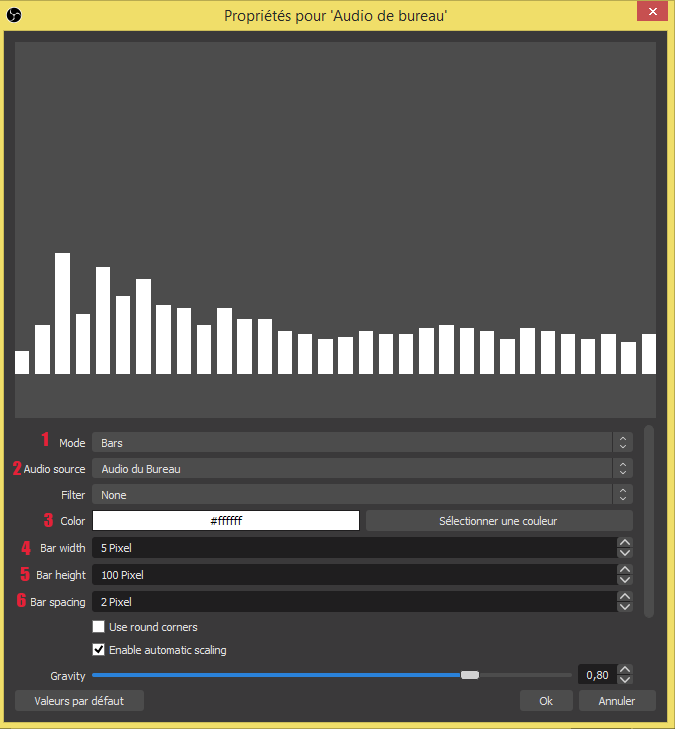Increase Bar height with up arrow
675x729 pixels.
coord(625,570)
